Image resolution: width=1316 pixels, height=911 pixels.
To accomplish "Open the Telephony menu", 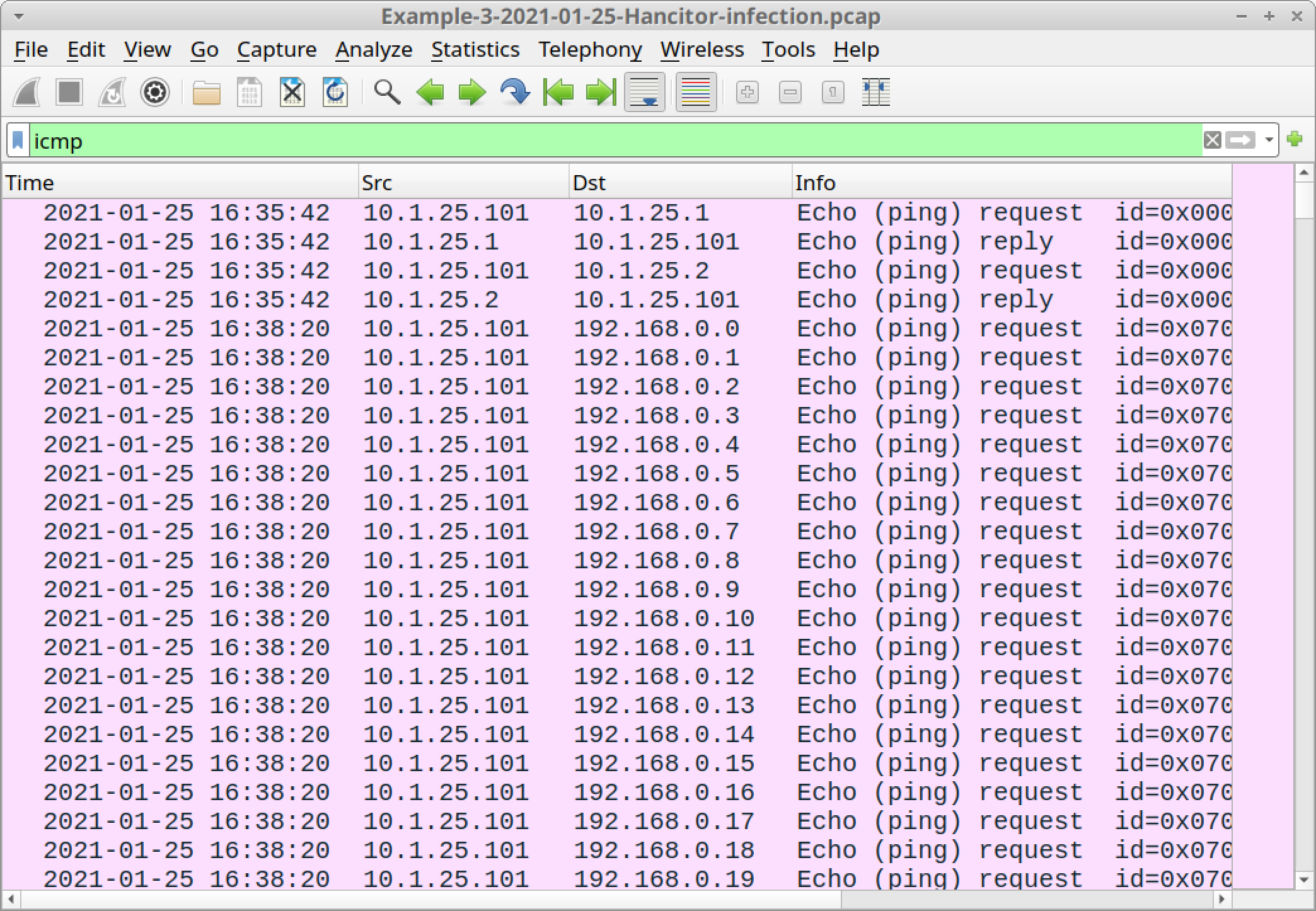I will pos(590,49).
